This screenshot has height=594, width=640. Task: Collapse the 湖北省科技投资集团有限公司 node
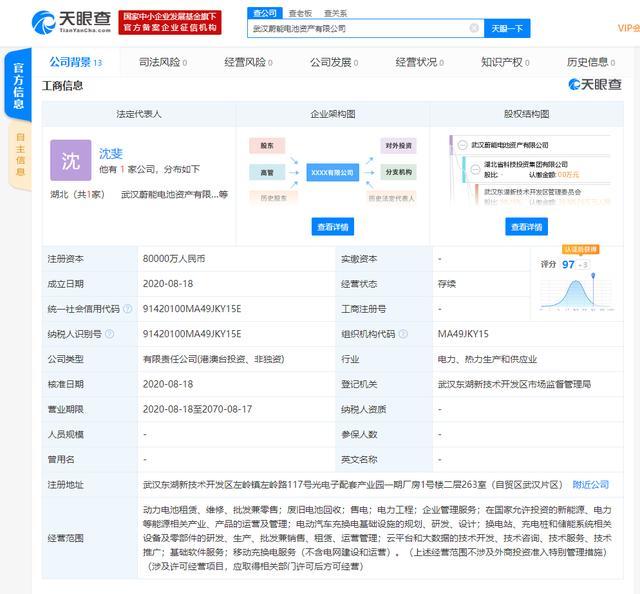(x=476, y=169)
